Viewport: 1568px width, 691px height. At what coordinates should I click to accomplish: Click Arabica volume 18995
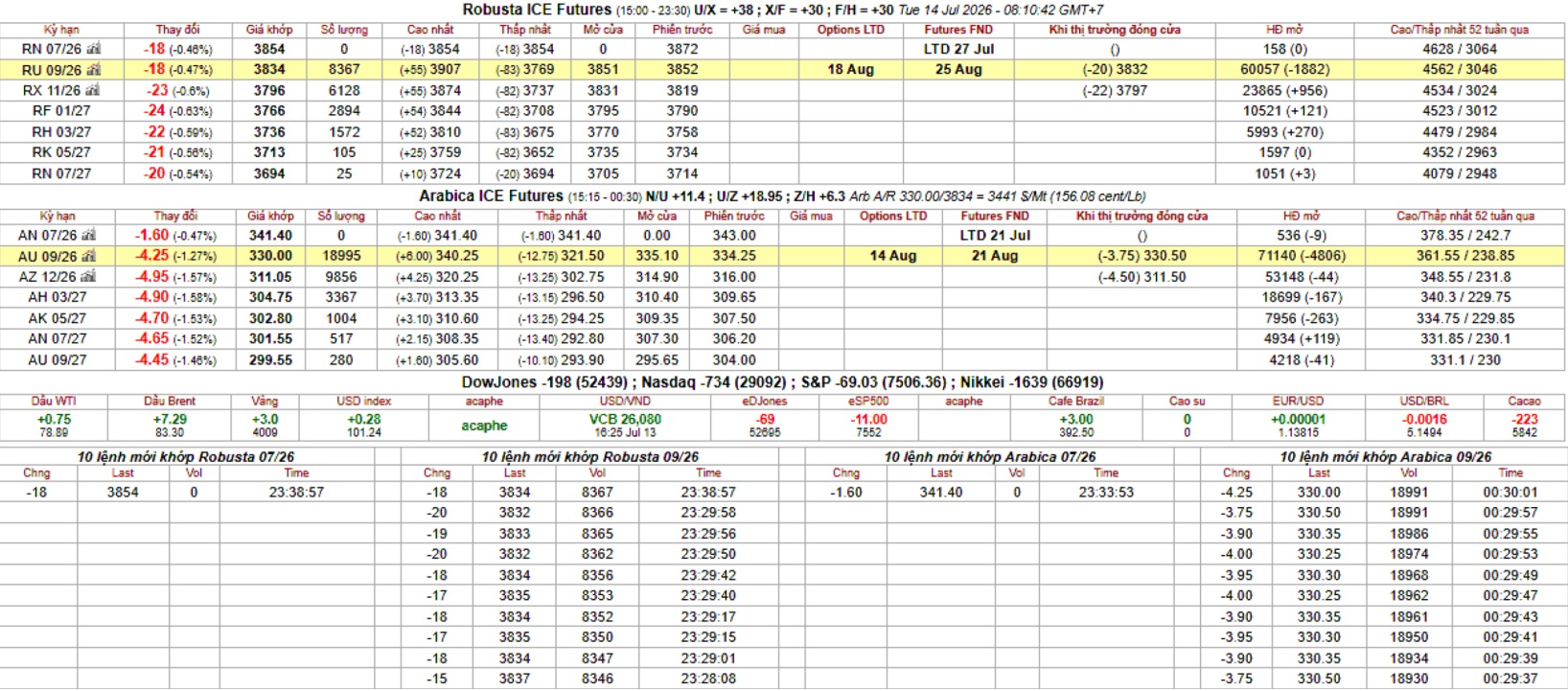pyautogui.click(x=341, y=256)
